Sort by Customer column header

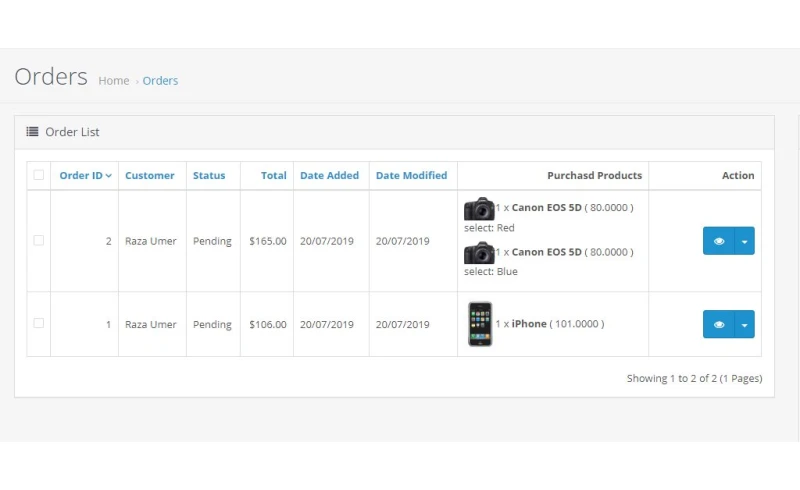click(150, 176)
